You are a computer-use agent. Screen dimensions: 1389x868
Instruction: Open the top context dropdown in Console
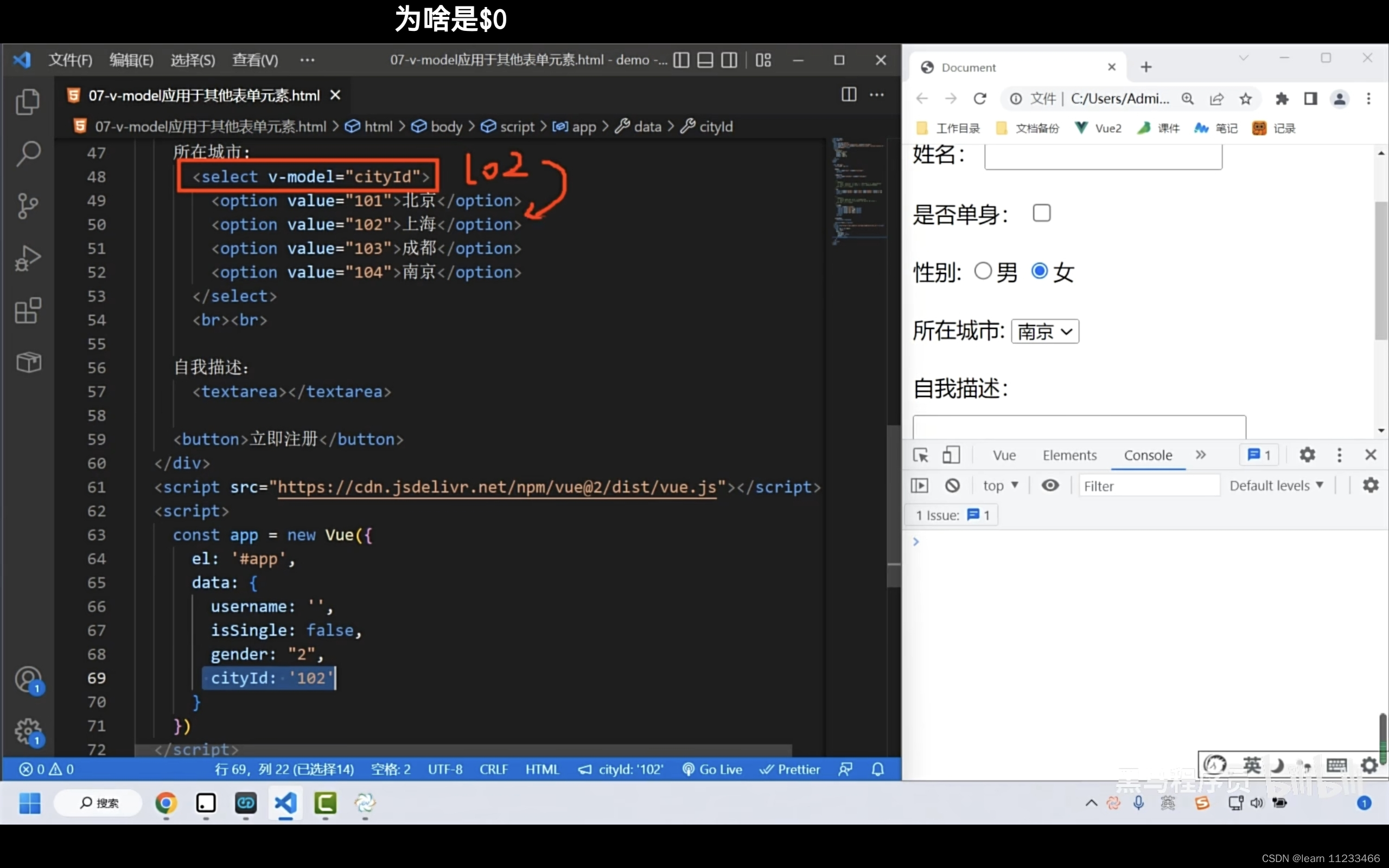point(1000,486)
